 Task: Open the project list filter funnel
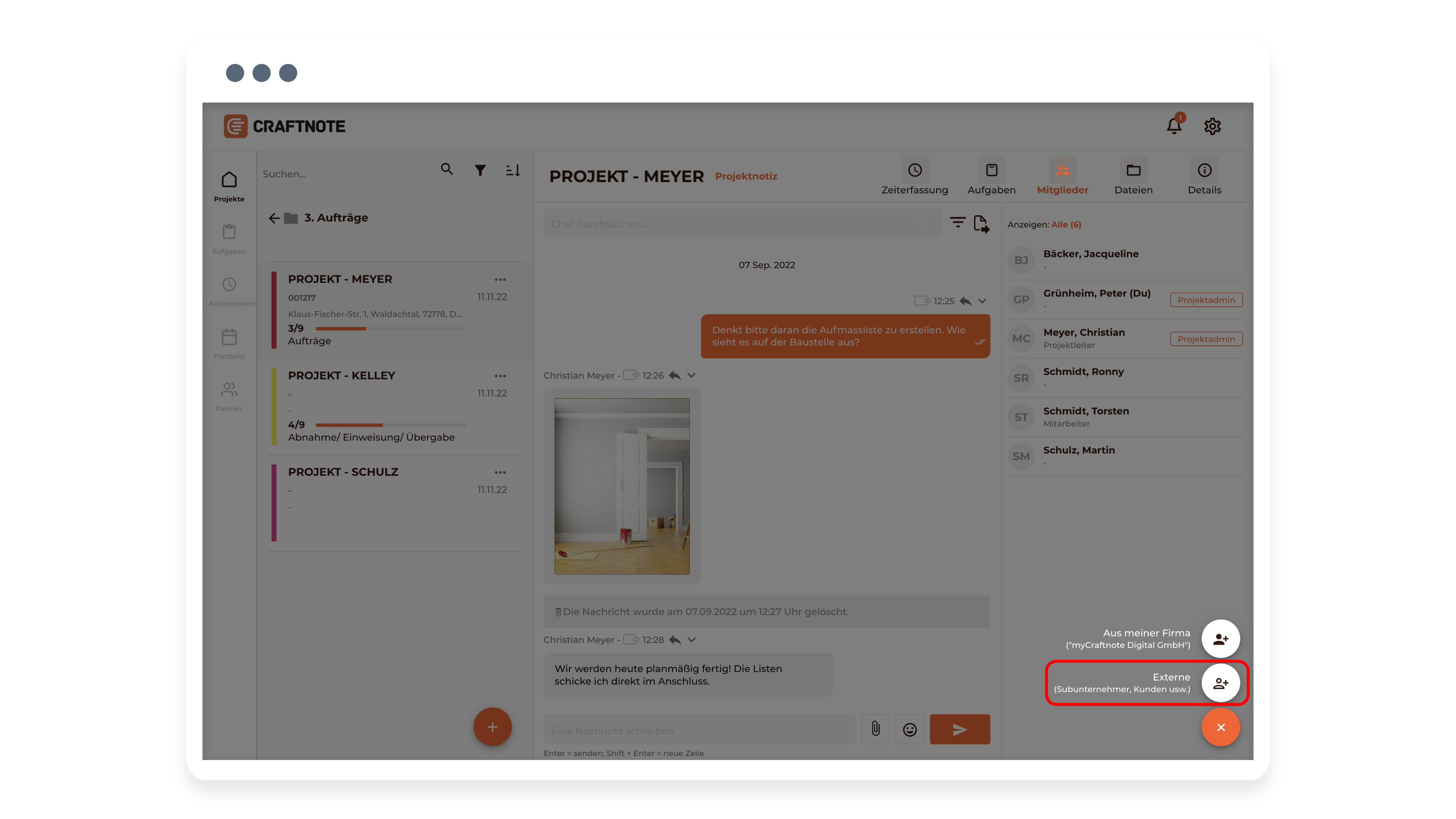(x=480, y=170)
